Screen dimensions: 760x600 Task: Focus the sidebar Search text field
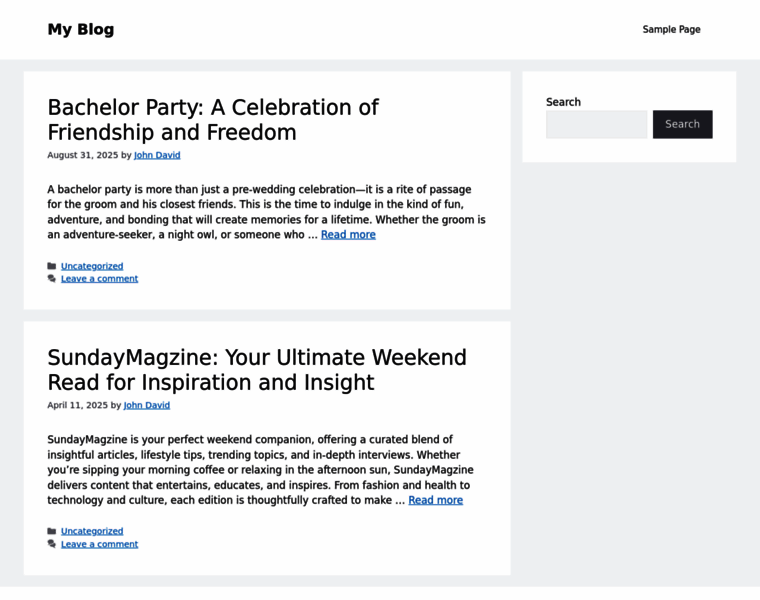(596, 124)
